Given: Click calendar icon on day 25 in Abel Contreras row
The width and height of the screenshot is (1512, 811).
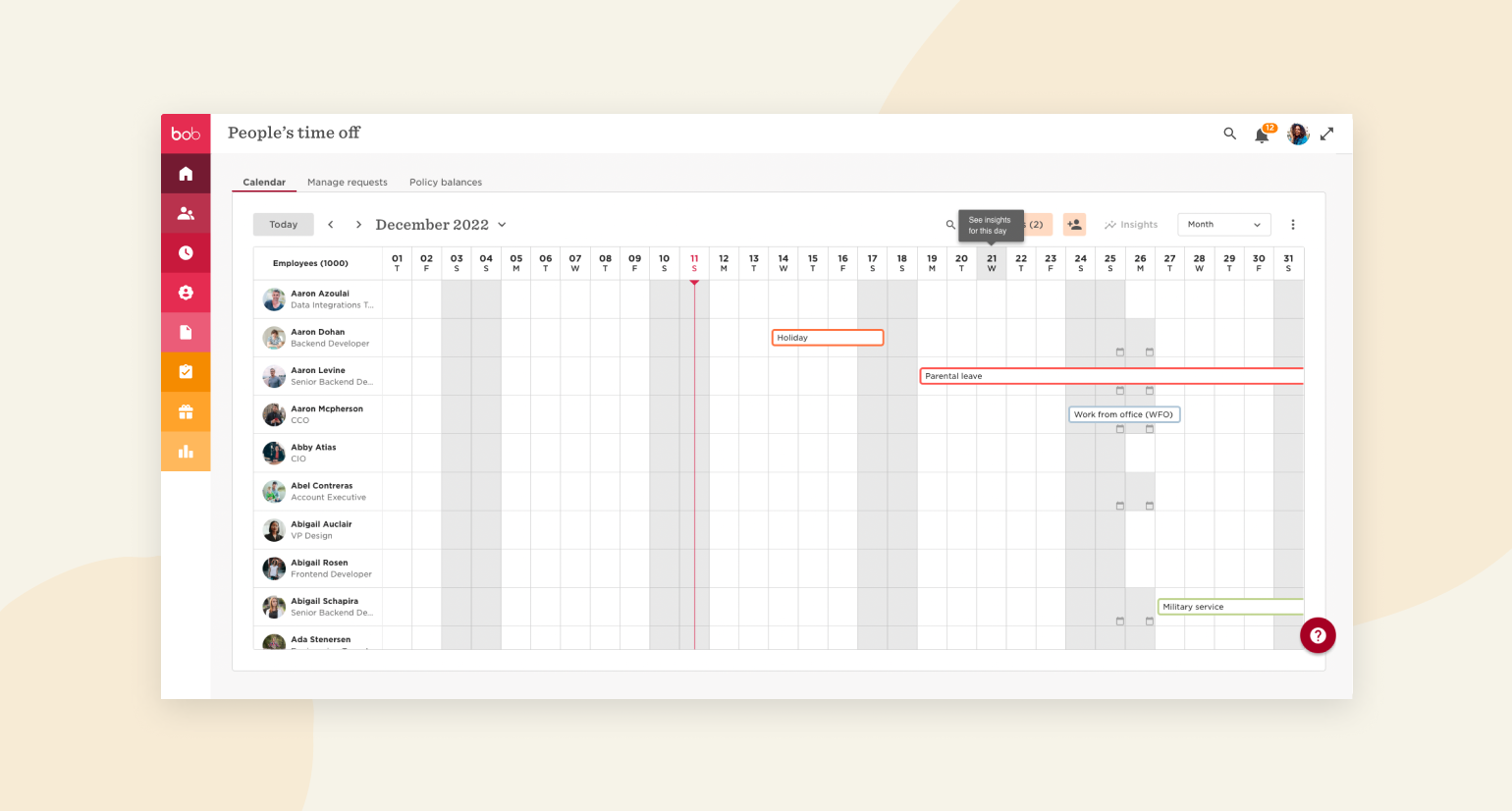Looking at the screenshot, I should [1120, 506].
